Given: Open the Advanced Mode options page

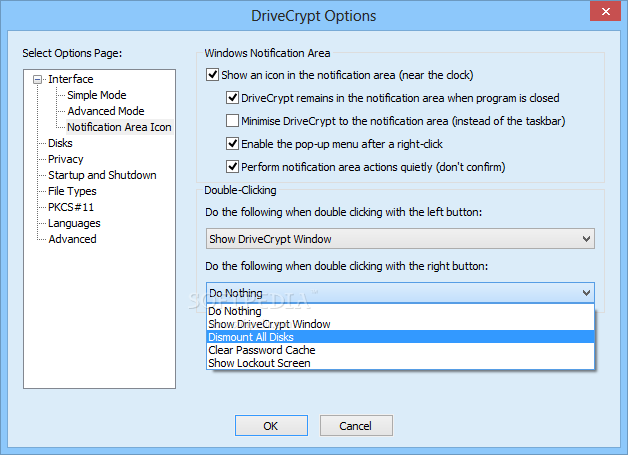Looking at the screenshot, I should pos(106,111).
